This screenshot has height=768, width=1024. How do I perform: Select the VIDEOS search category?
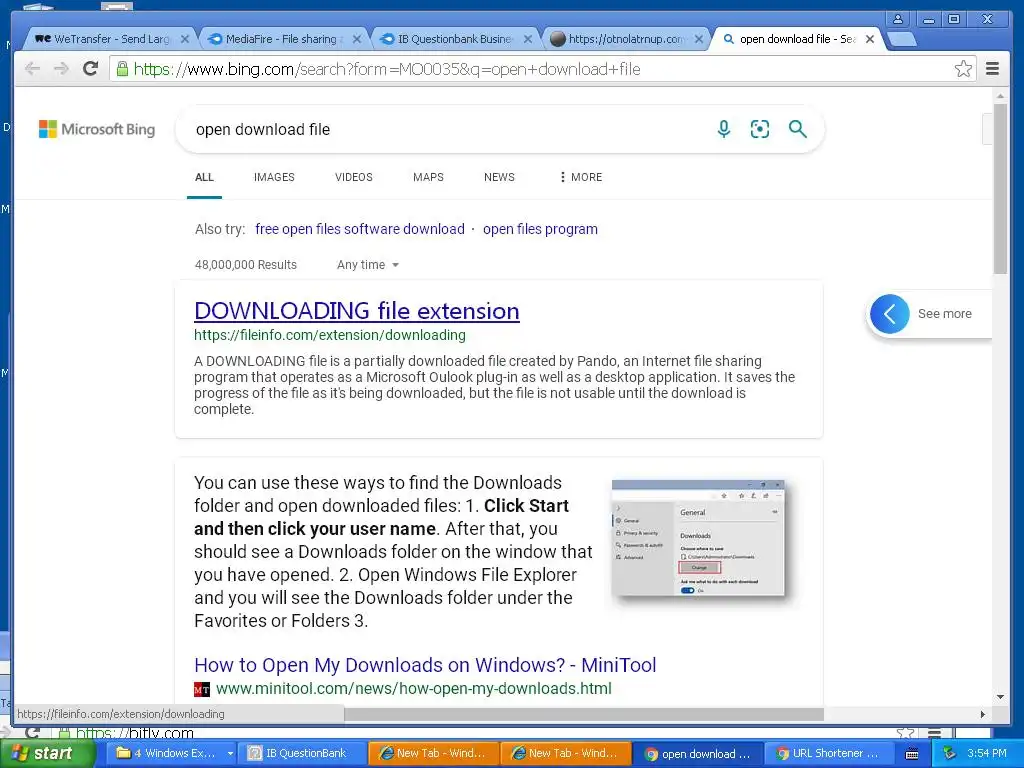coord(354,177)
